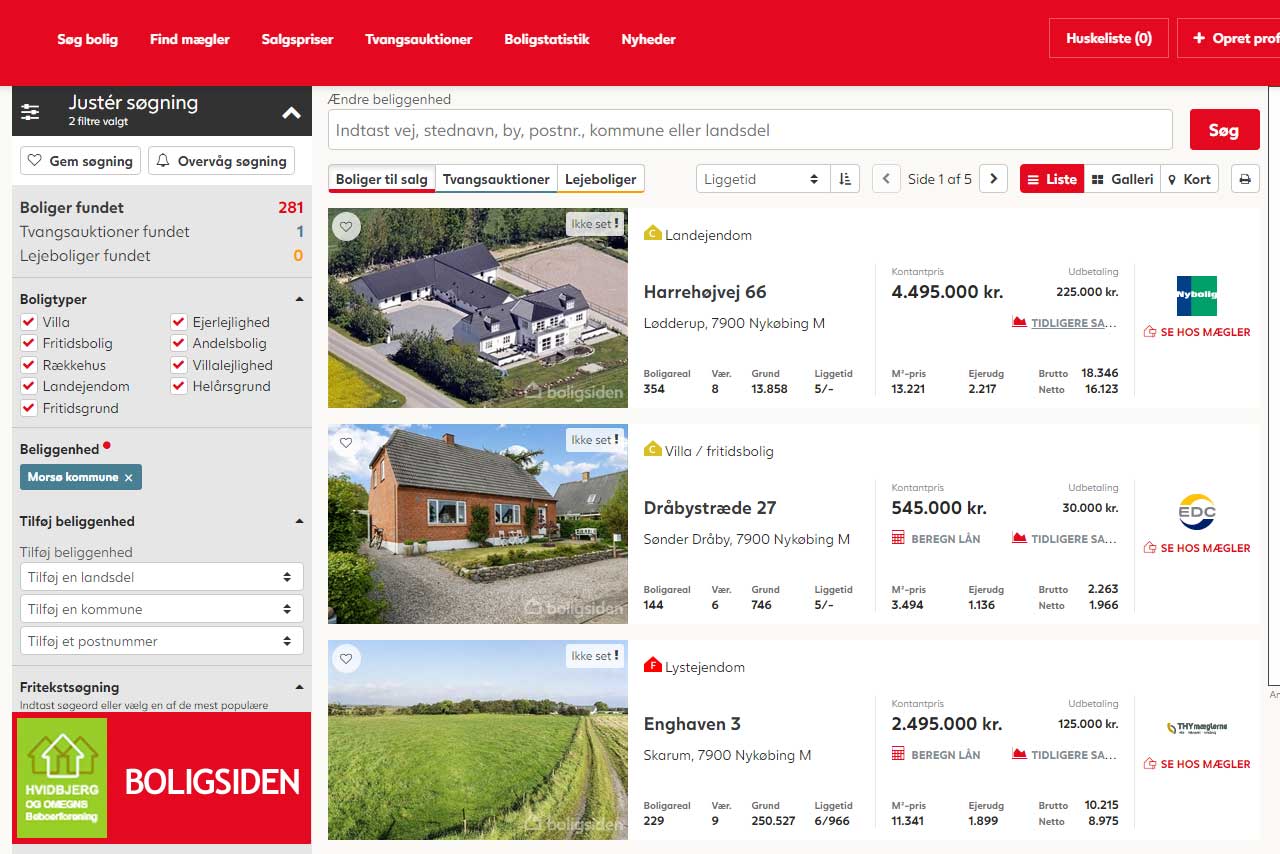Click the Gem søgning button
This screenshot has height=854, width=1280.
(x=80, y=161)
